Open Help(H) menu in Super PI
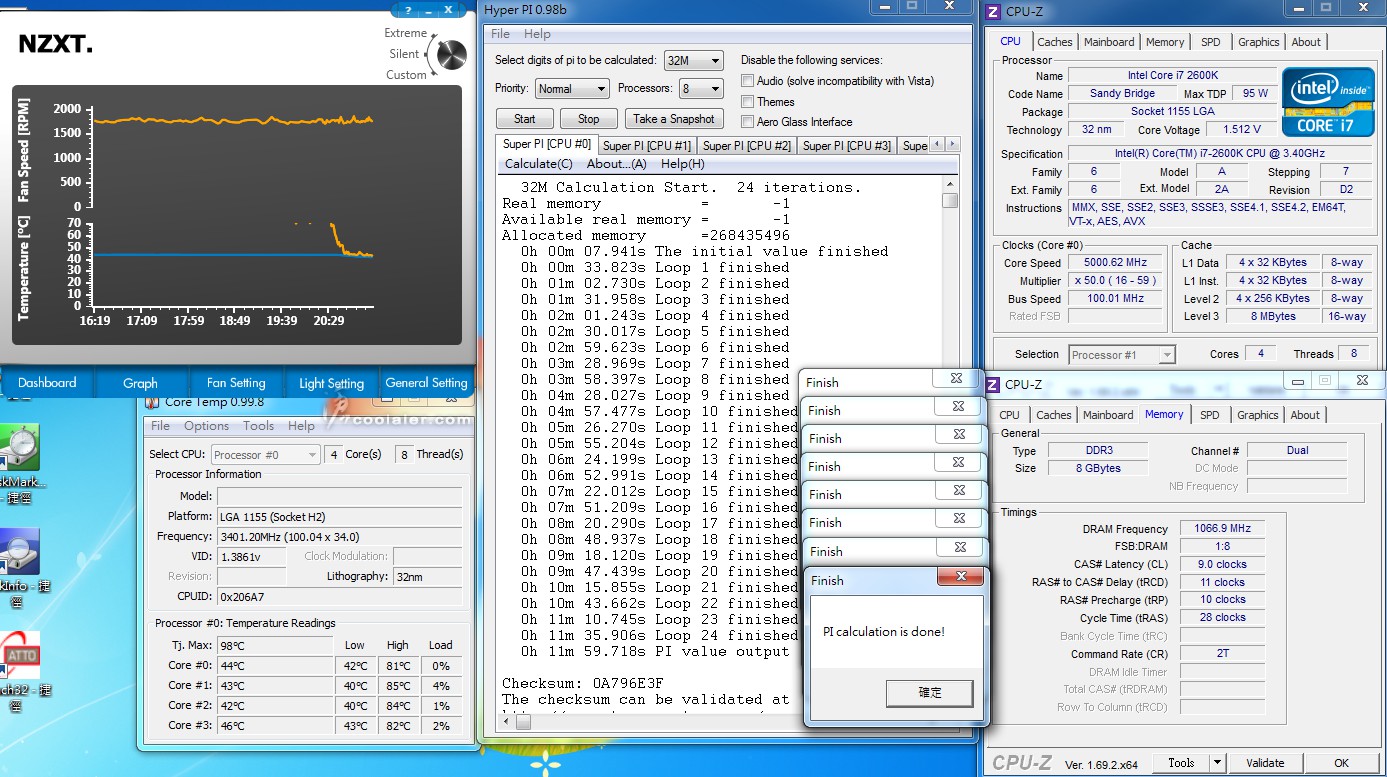The height and width of the screenshot is (777, 1387). [683, 164]
